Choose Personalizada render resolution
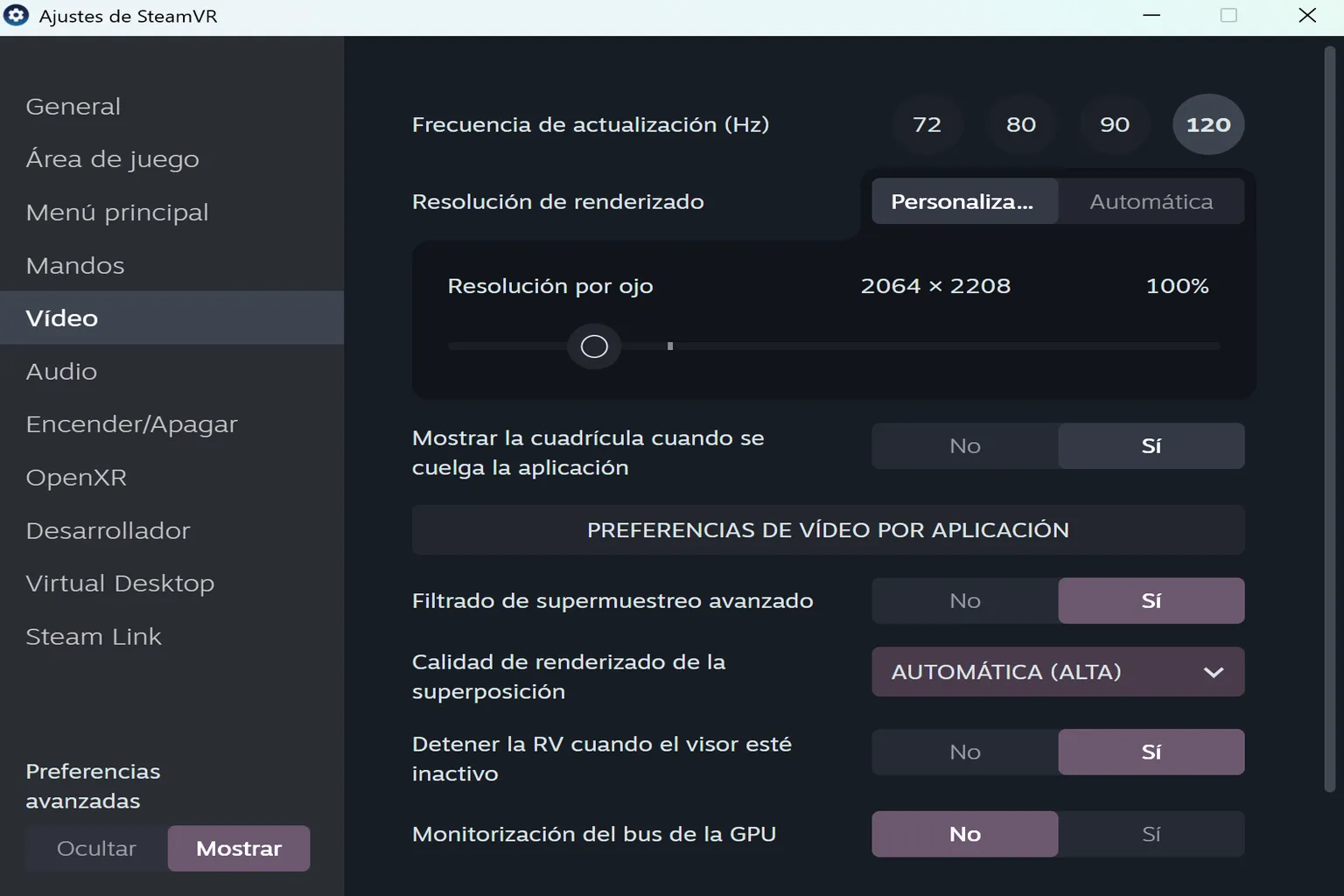The image size is (1344, 896). 965,201
